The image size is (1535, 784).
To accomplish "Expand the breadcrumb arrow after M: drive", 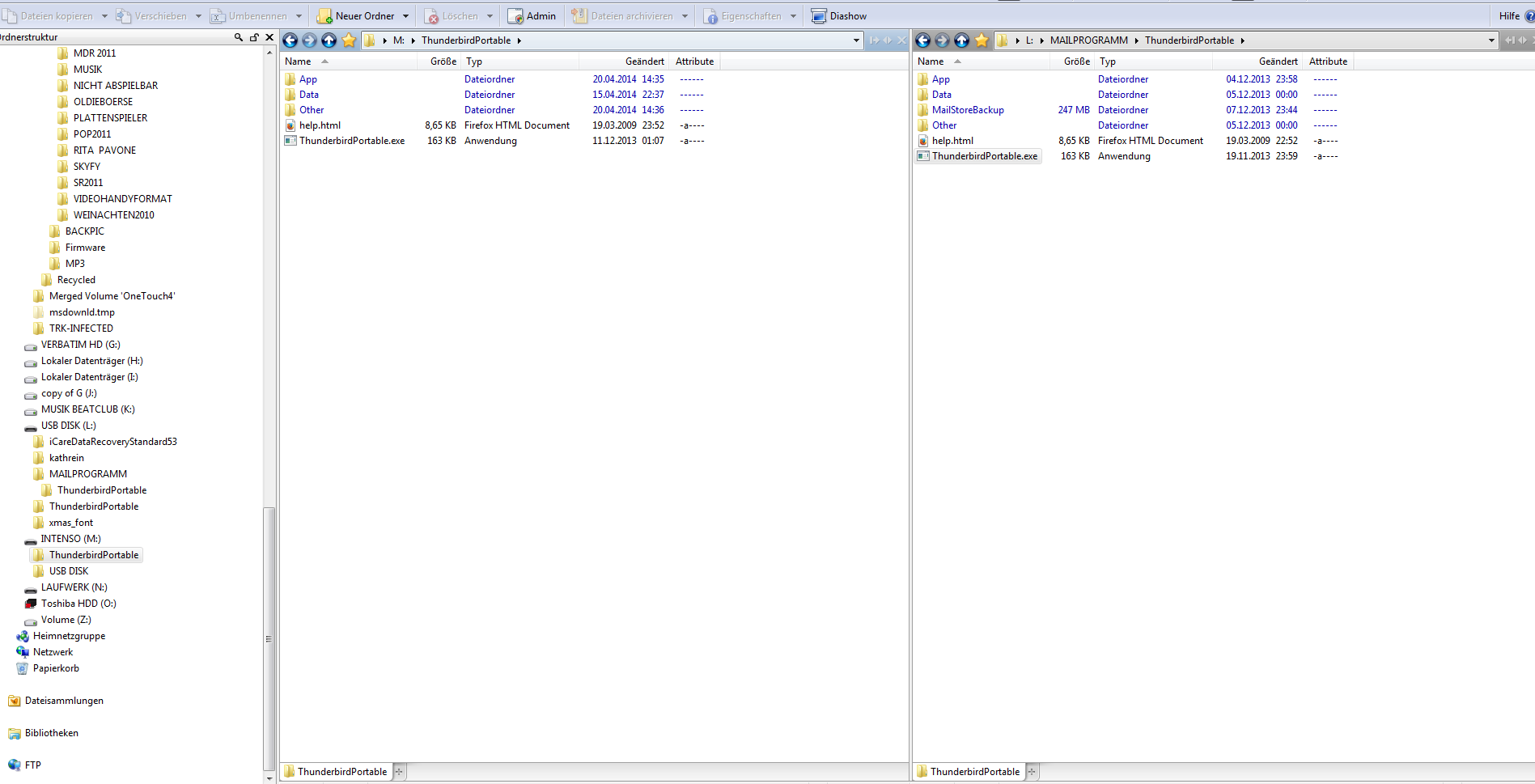I will click(x=413, y=40).
